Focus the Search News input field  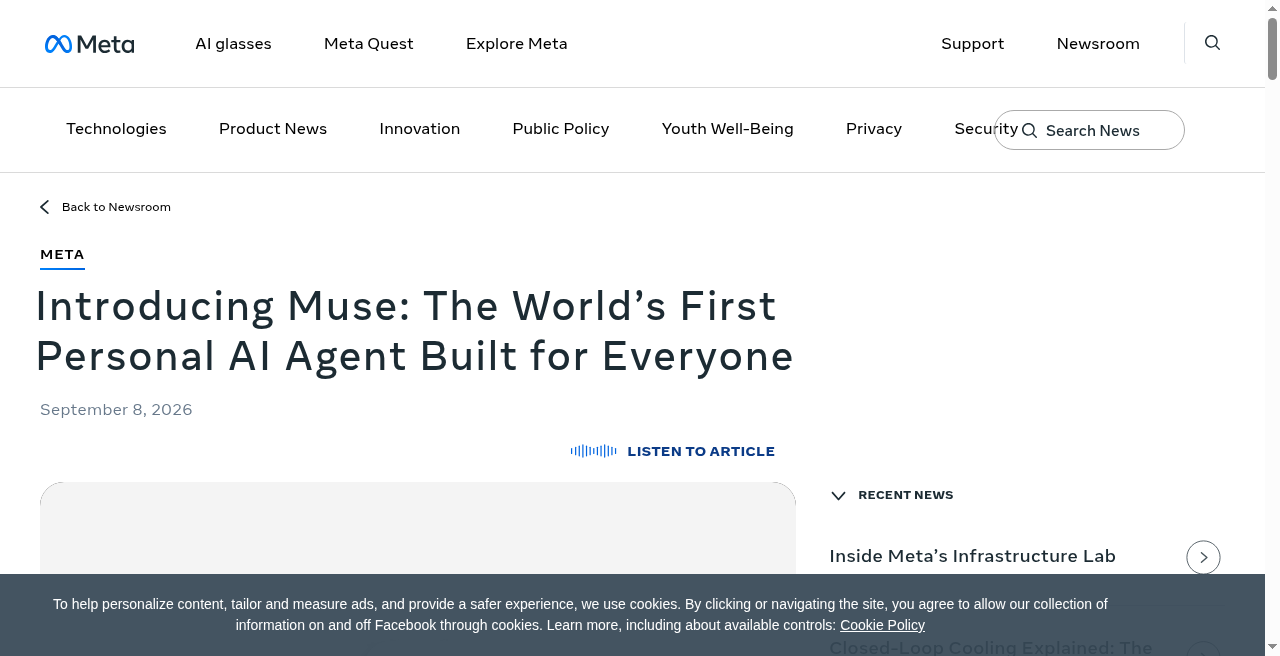point(1089,130)
